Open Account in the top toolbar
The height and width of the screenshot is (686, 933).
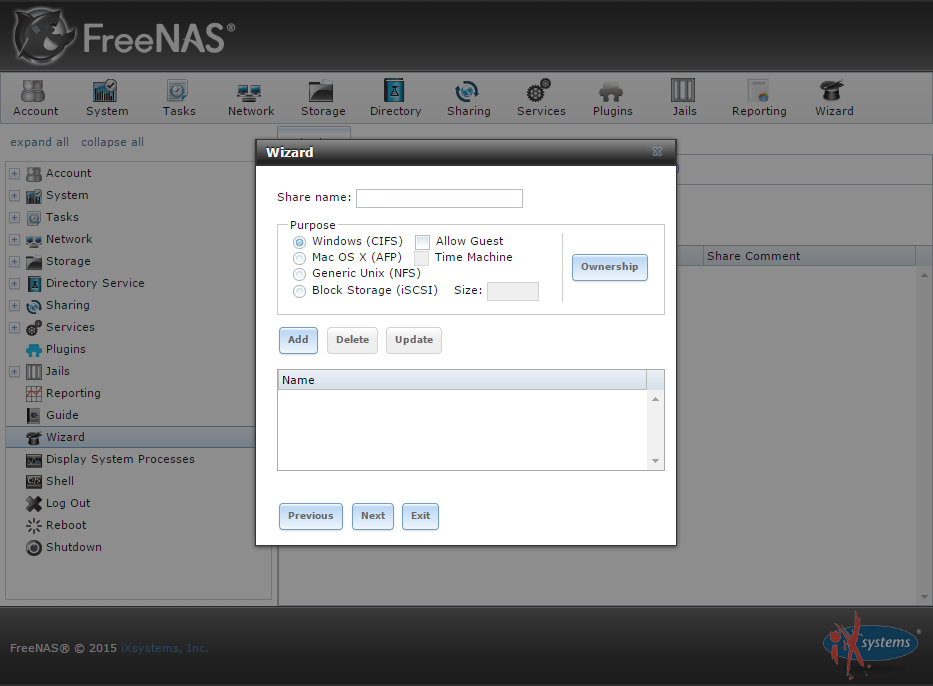coord(36,99)
